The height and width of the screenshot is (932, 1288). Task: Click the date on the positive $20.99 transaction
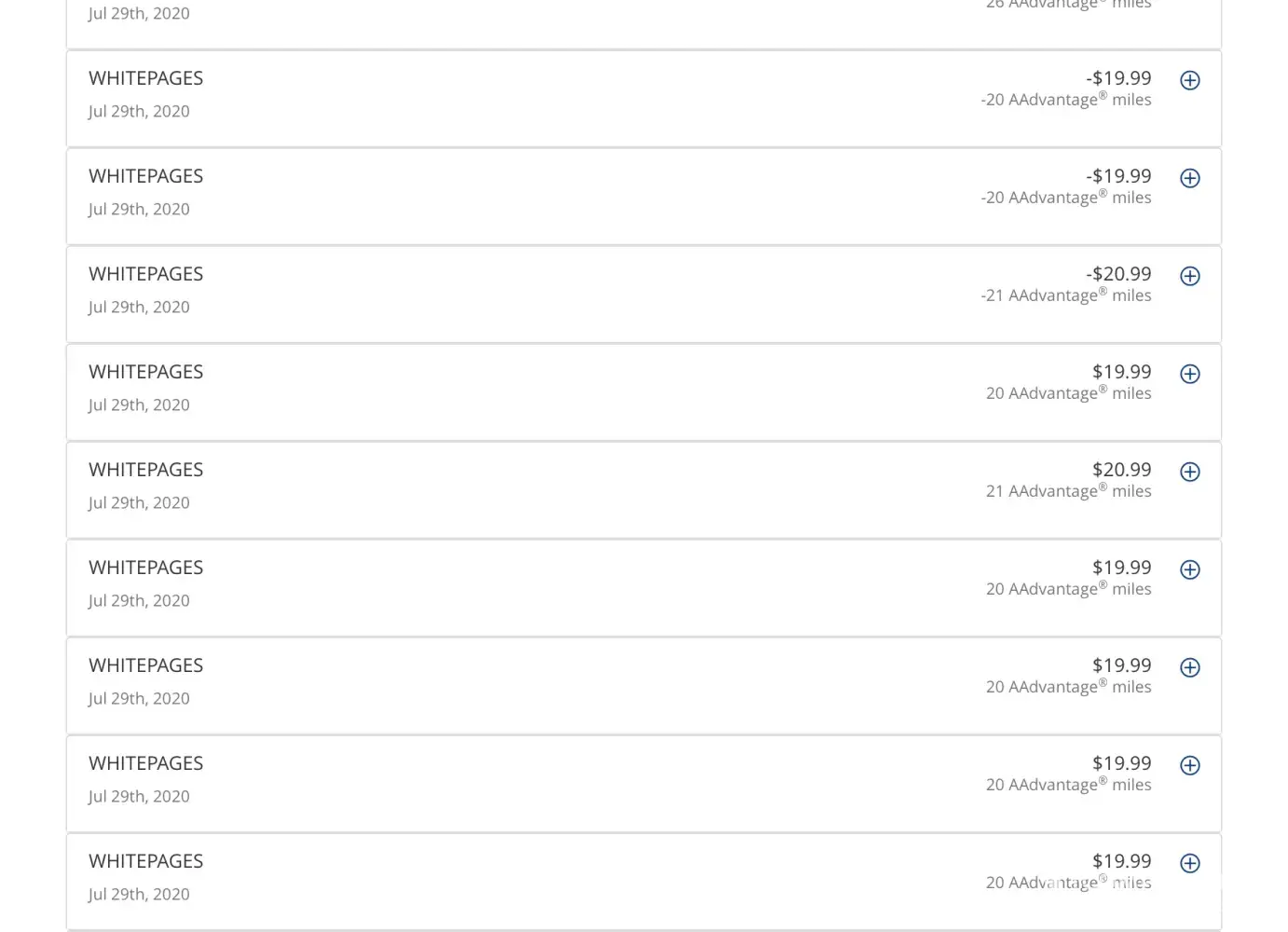click(139, 502)
